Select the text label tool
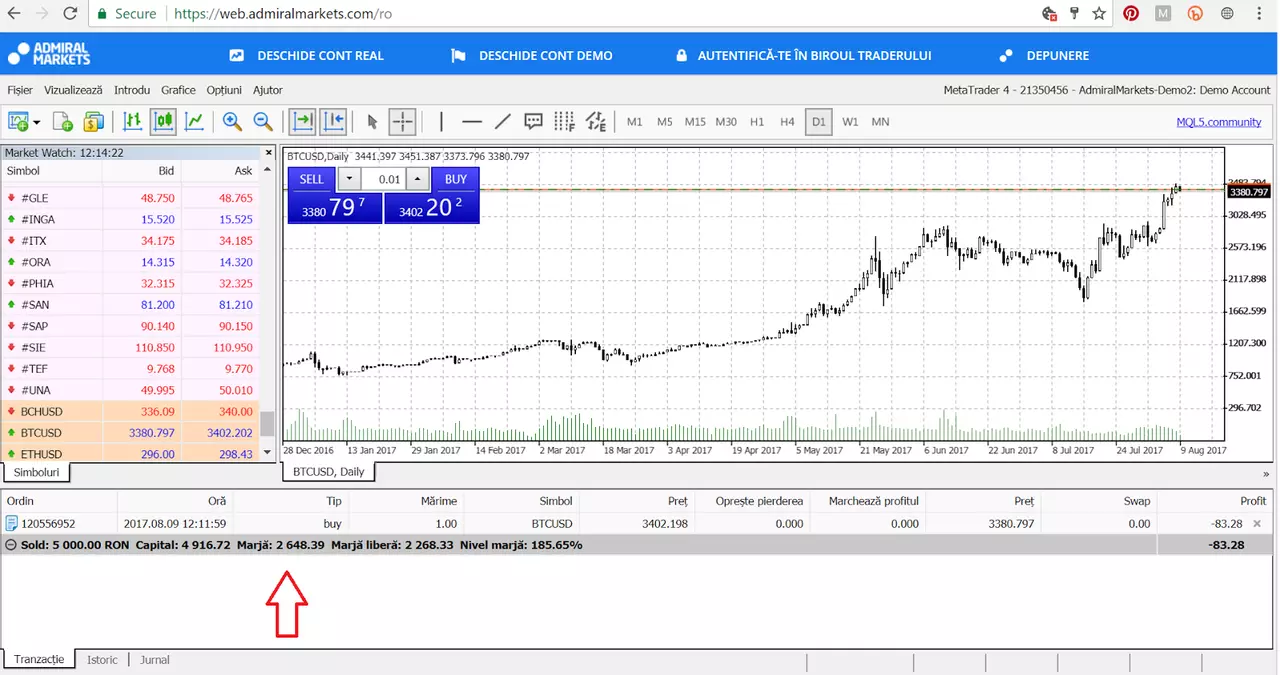The image size is (1280, 675). (534, 122)
